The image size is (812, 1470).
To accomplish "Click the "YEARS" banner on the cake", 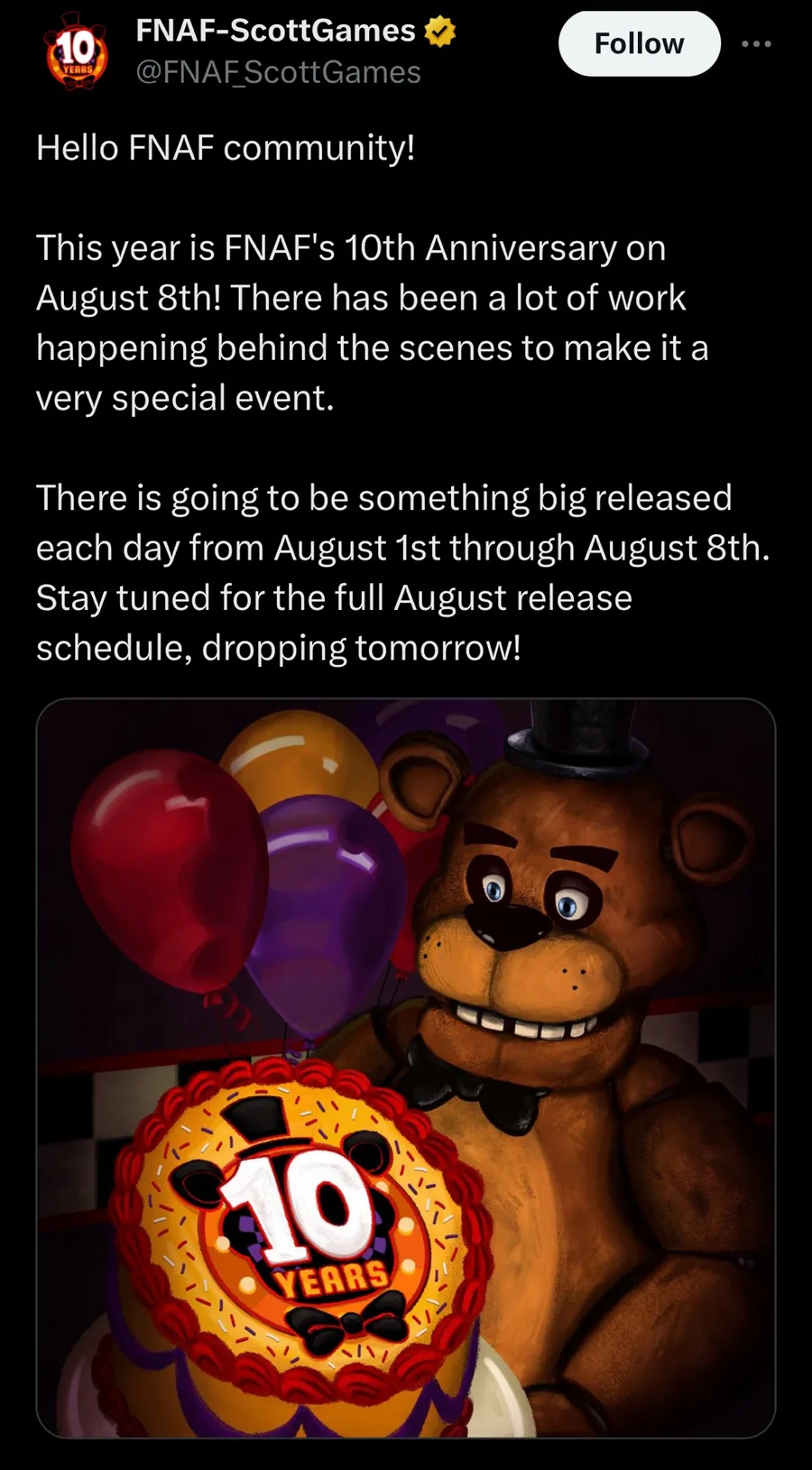I will coord(332,1279).
